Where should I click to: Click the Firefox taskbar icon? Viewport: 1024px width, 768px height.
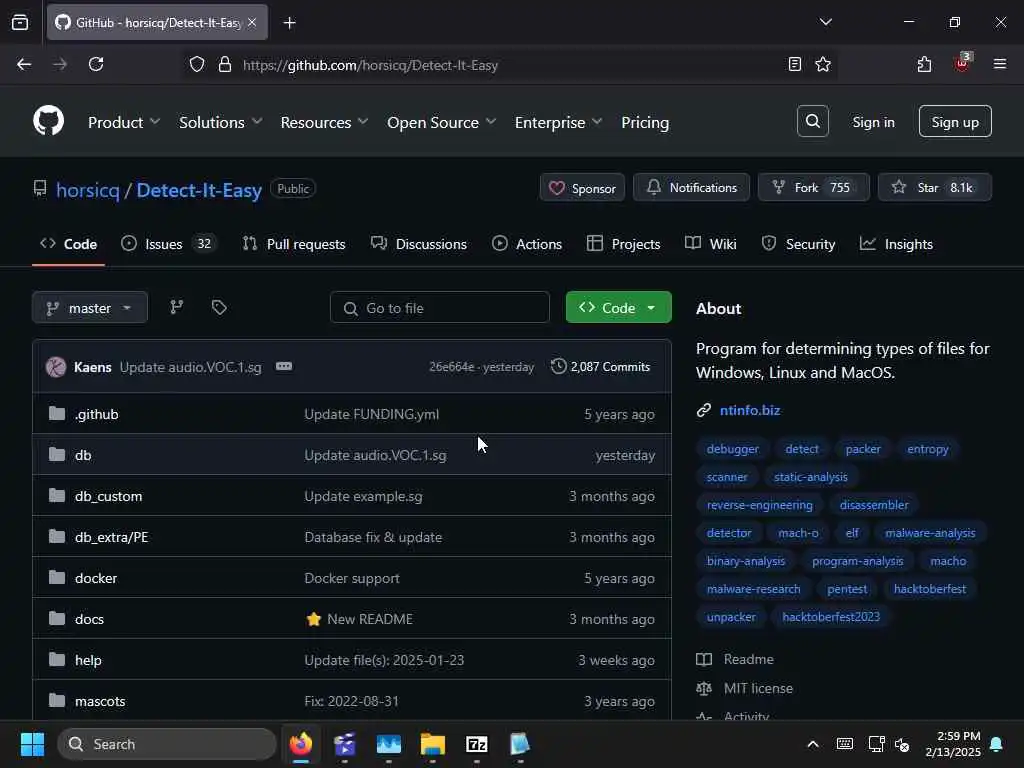301,744
